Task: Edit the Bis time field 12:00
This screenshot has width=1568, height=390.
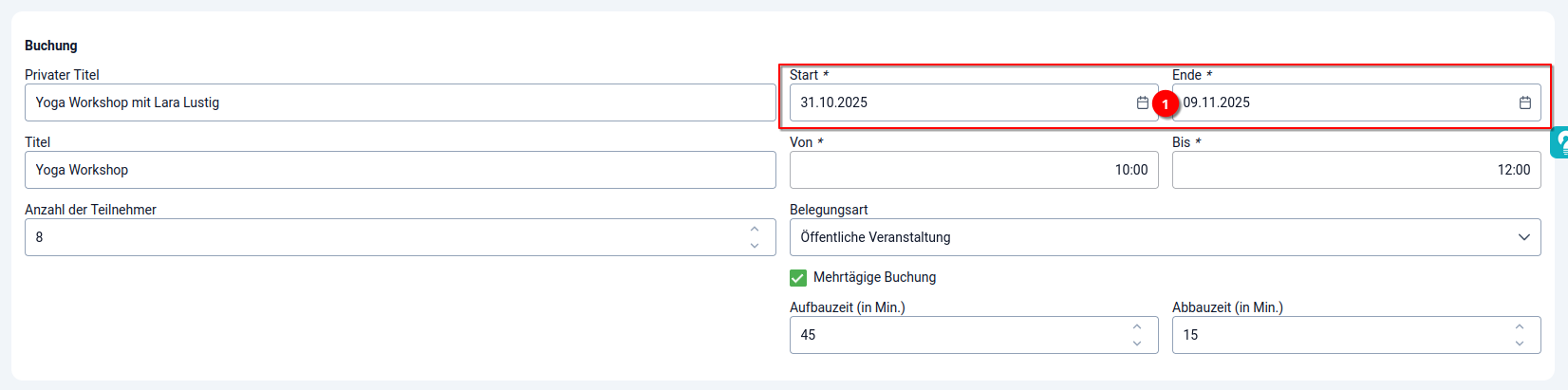Action: click(1356, 170)
